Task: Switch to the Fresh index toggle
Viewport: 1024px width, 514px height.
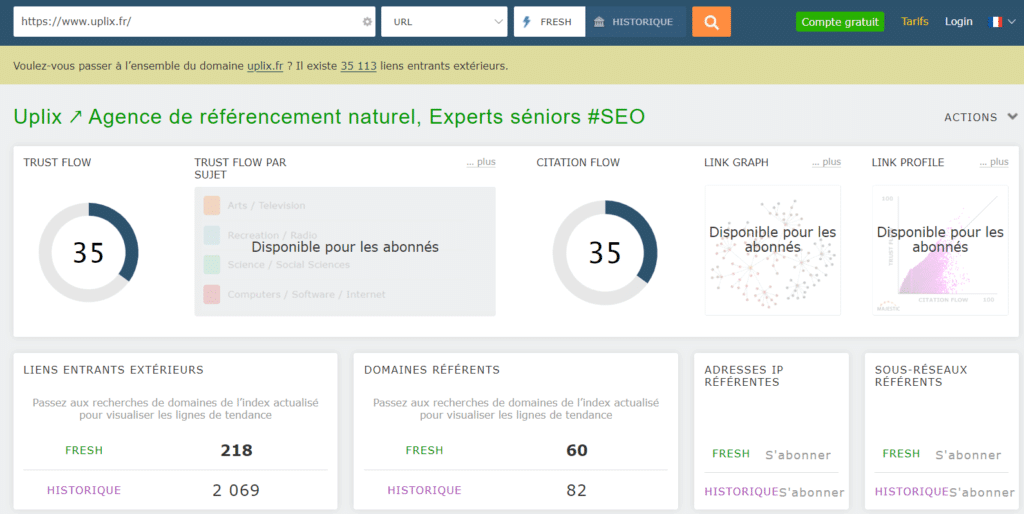Action: click(549, 22)
